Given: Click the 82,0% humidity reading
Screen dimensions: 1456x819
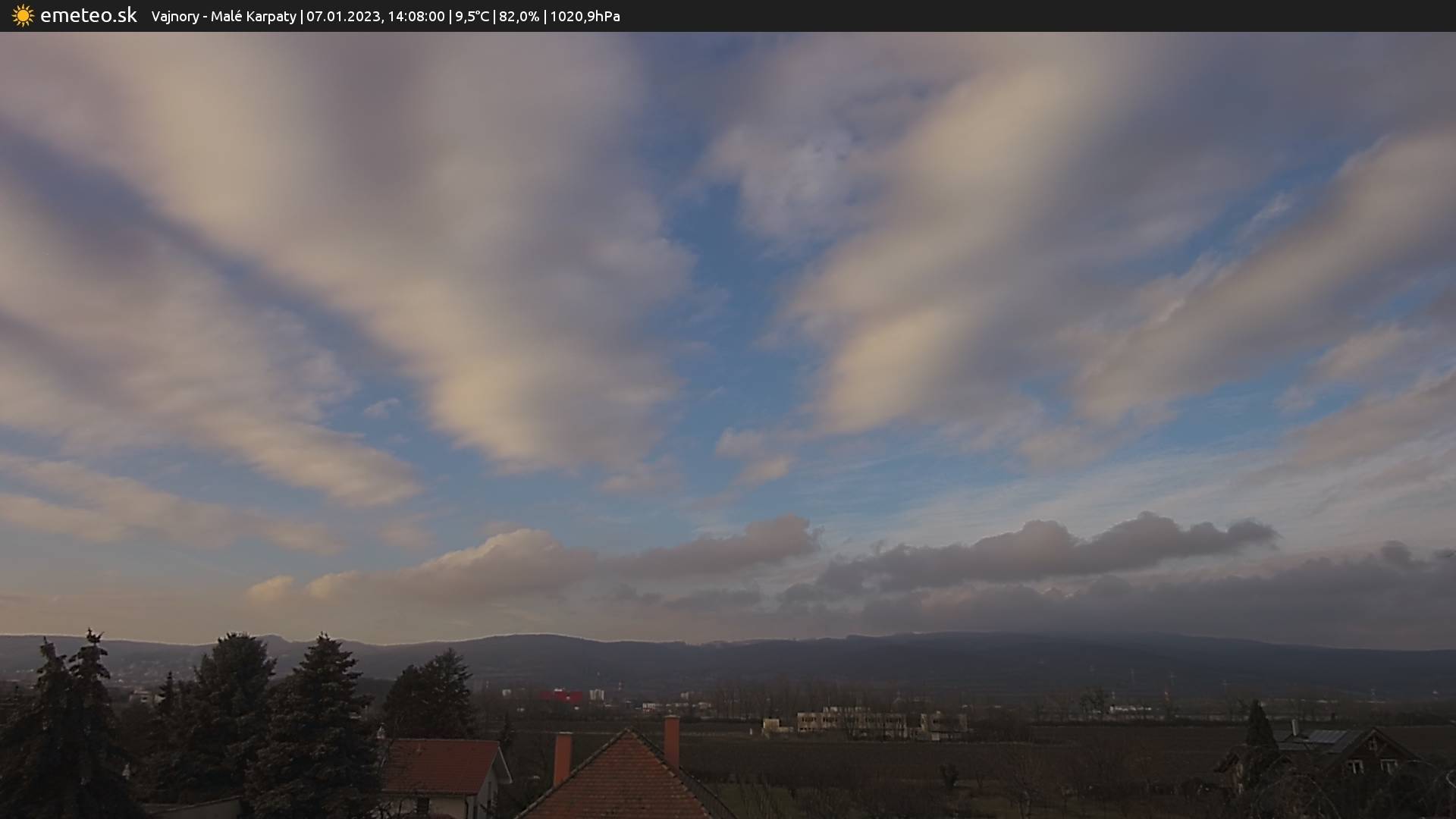Looking at the screenshot, I should click(519, 17).
